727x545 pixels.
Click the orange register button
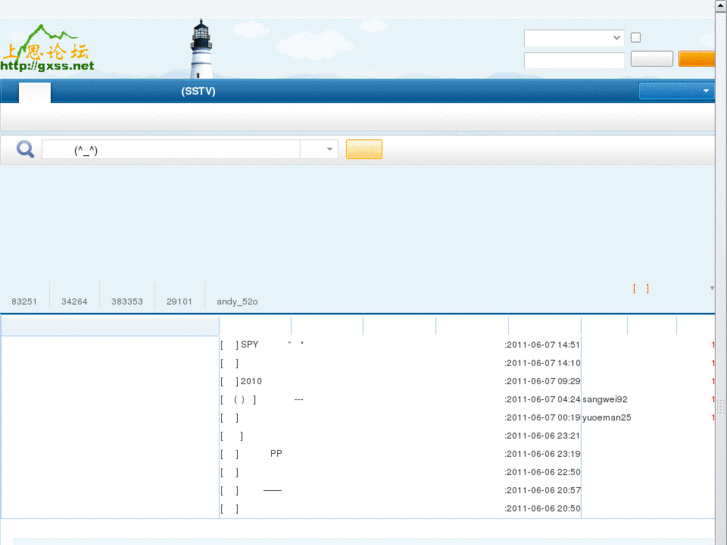click(696, 59)
